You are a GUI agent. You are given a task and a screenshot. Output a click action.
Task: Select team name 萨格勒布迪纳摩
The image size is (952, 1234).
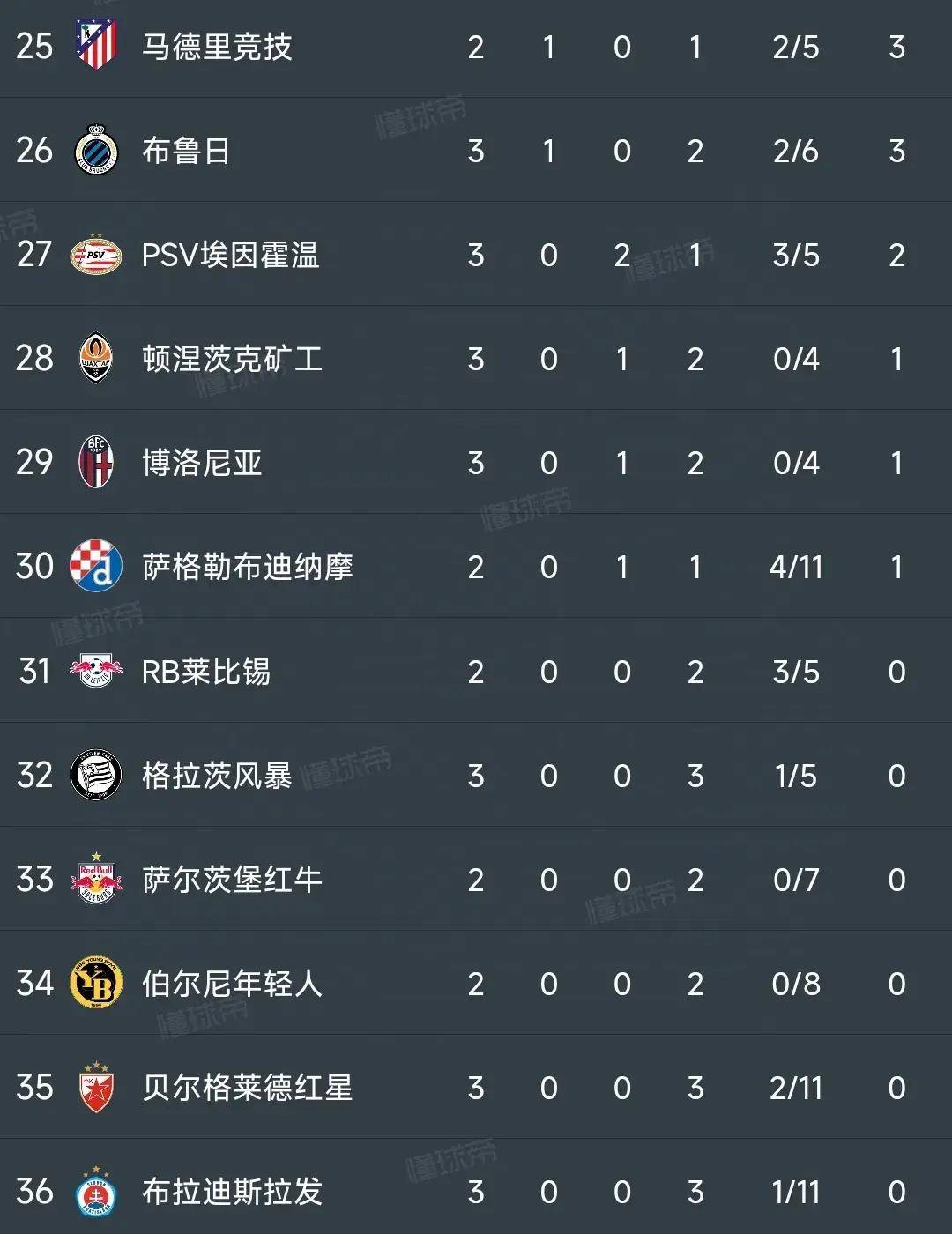point(248,567)
